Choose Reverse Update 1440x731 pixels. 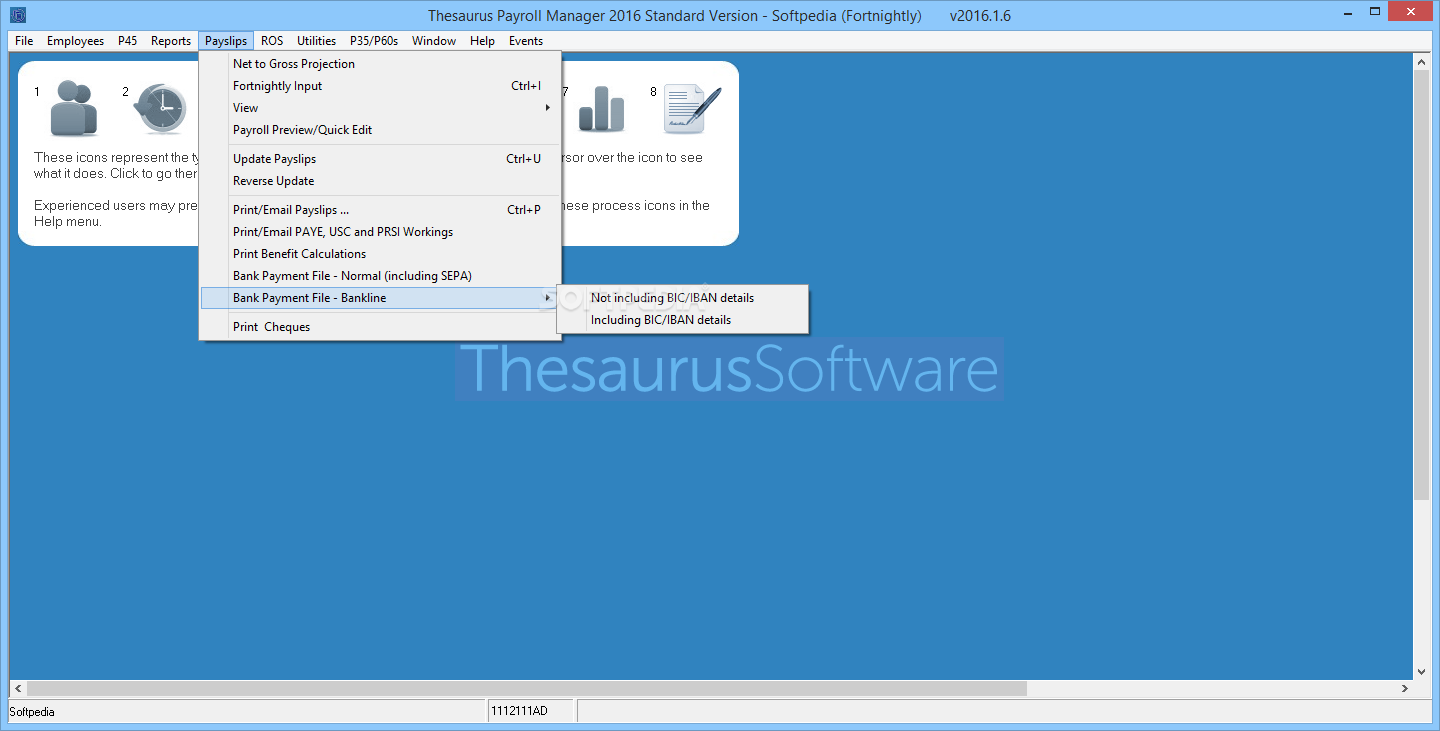click(x=380, y=181)
